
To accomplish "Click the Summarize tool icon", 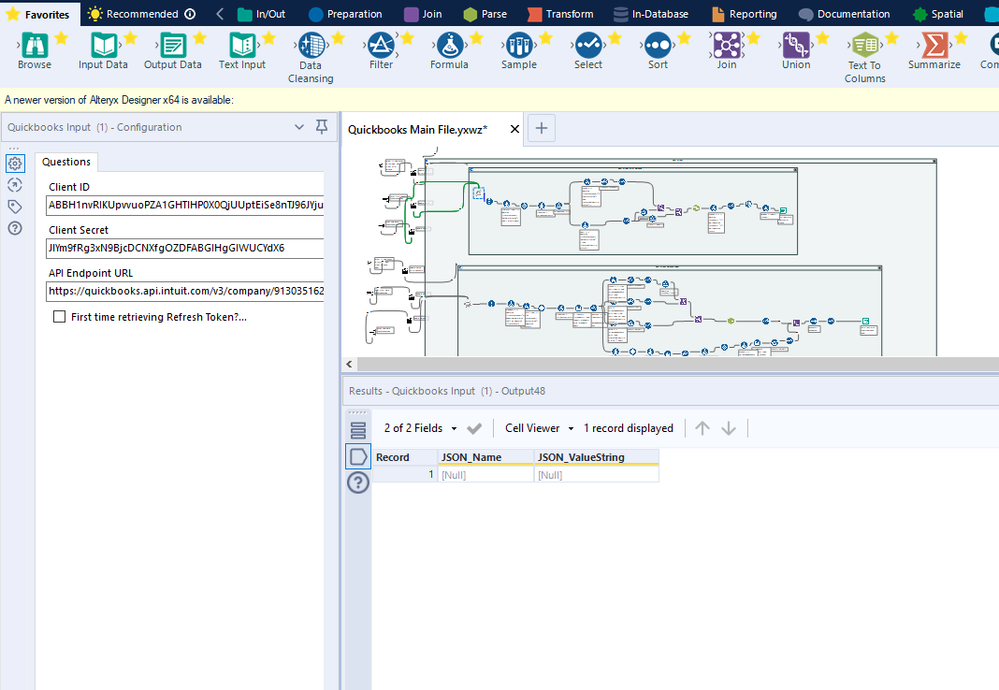I will (x=934, y=45).
